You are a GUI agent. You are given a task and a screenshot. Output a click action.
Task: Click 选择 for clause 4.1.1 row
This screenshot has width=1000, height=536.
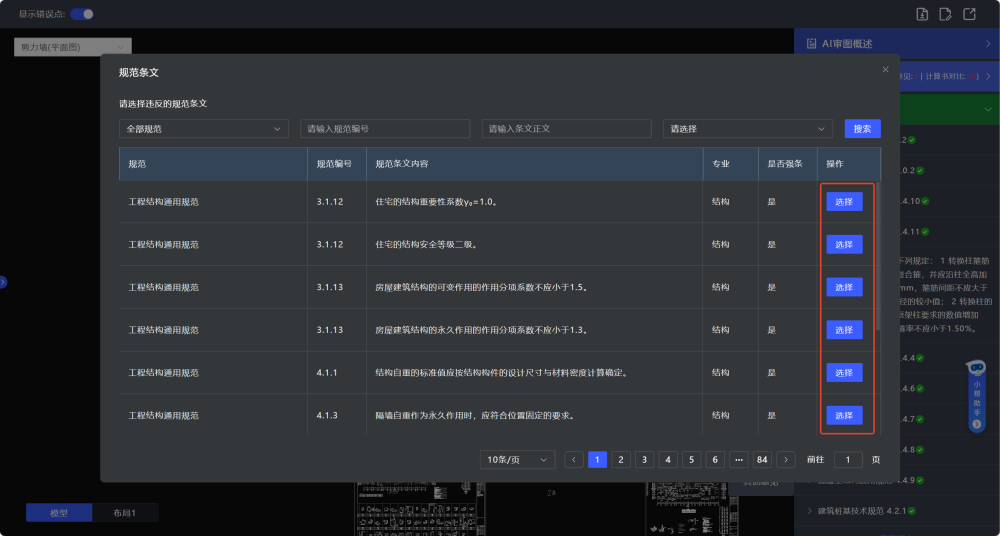(844, 372)
